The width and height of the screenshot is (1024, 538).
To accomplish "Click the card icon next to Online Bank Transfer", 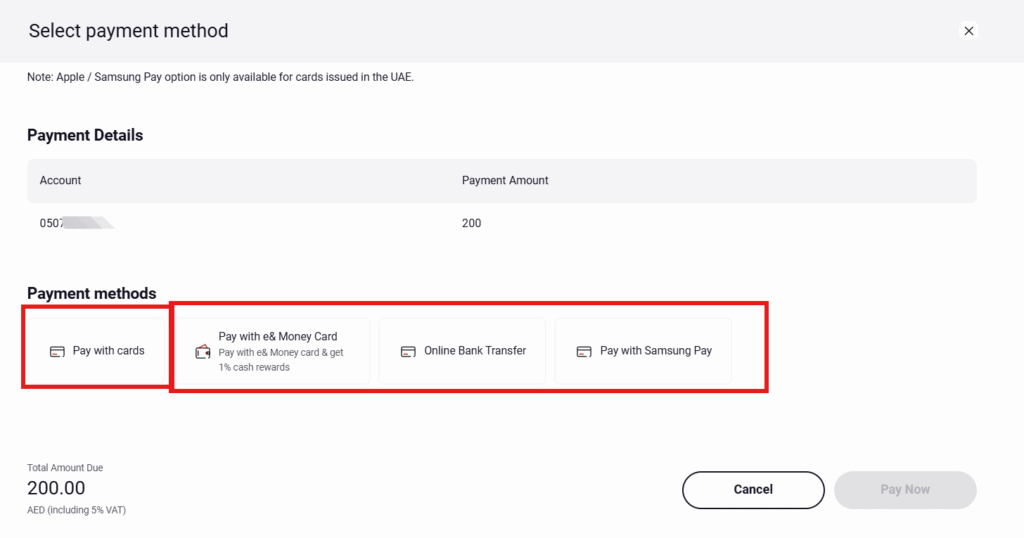I will [408, 352].
